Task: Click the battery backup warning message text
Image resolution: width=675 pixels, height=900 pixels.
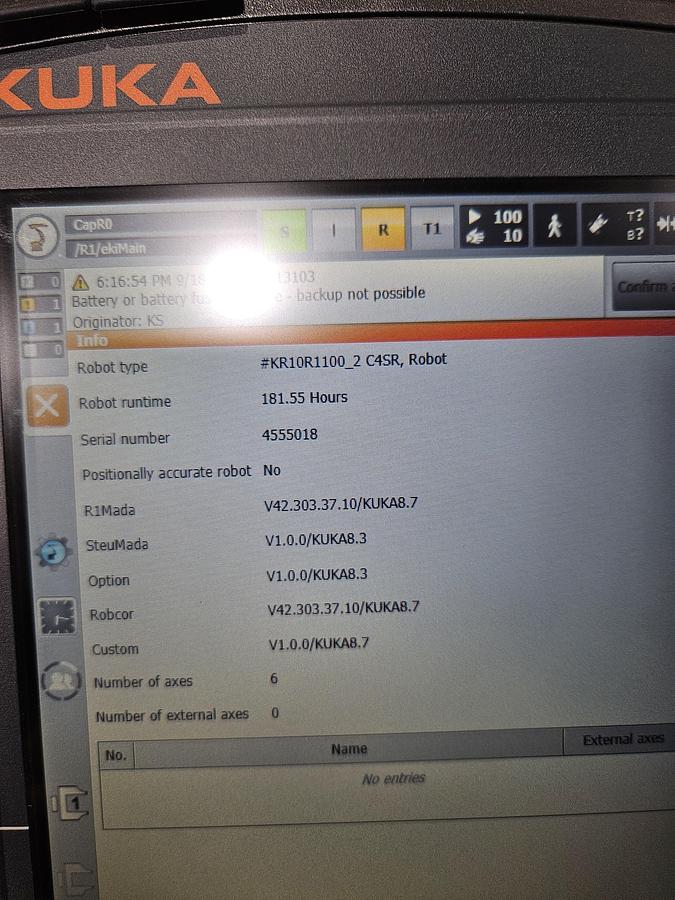Action: tap(248, 297)
